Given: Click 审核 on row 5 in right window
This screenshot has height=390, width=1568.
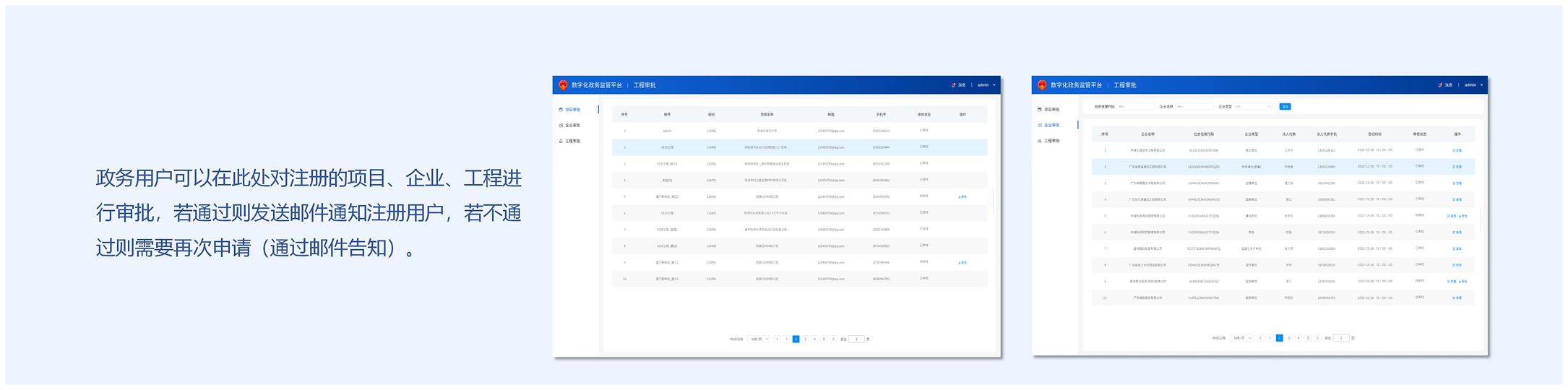Looking at the screenshot, I should click(1463, 216).
